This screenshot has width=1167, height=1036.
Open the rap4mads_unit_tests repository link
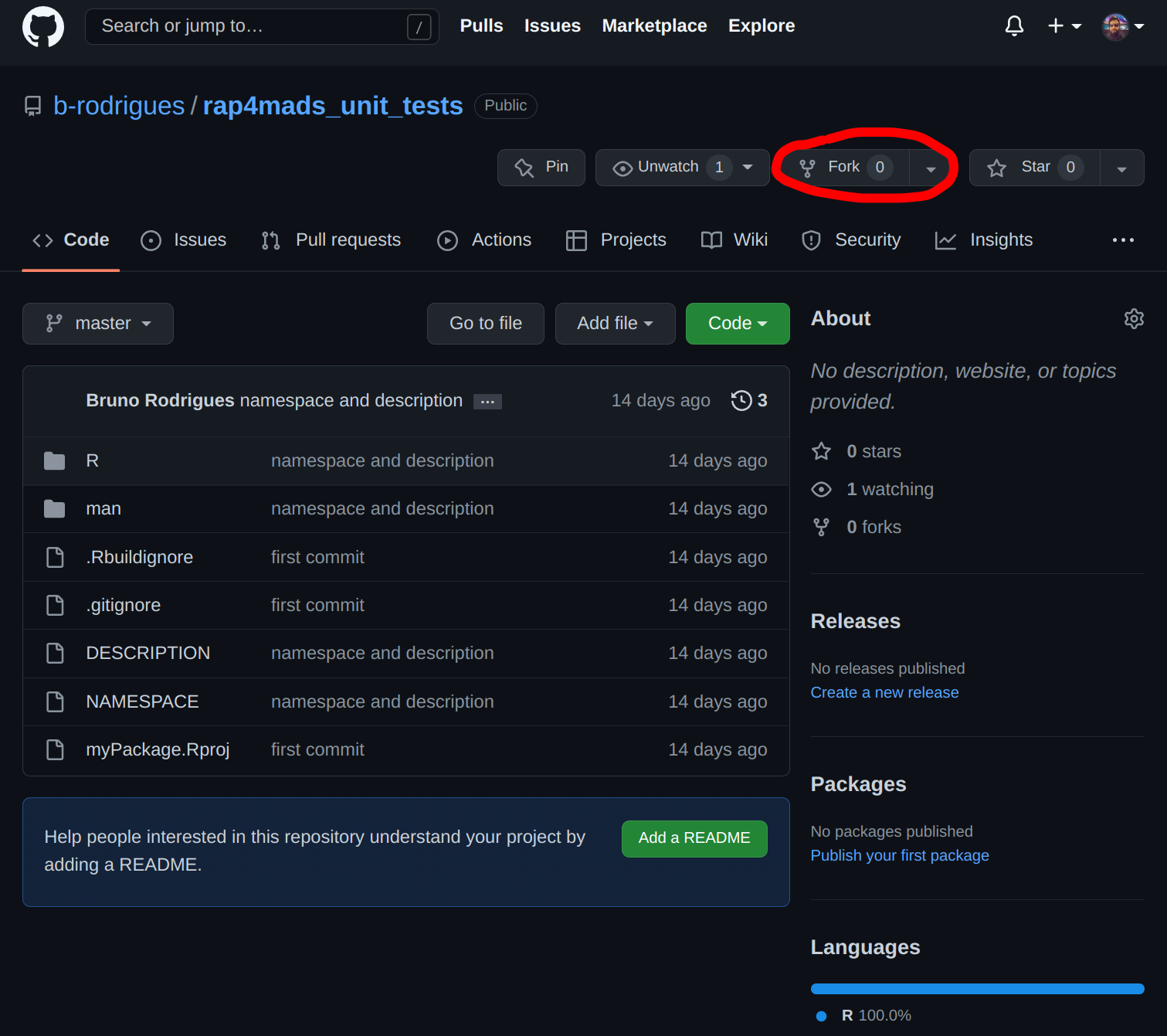pos(333,105)
